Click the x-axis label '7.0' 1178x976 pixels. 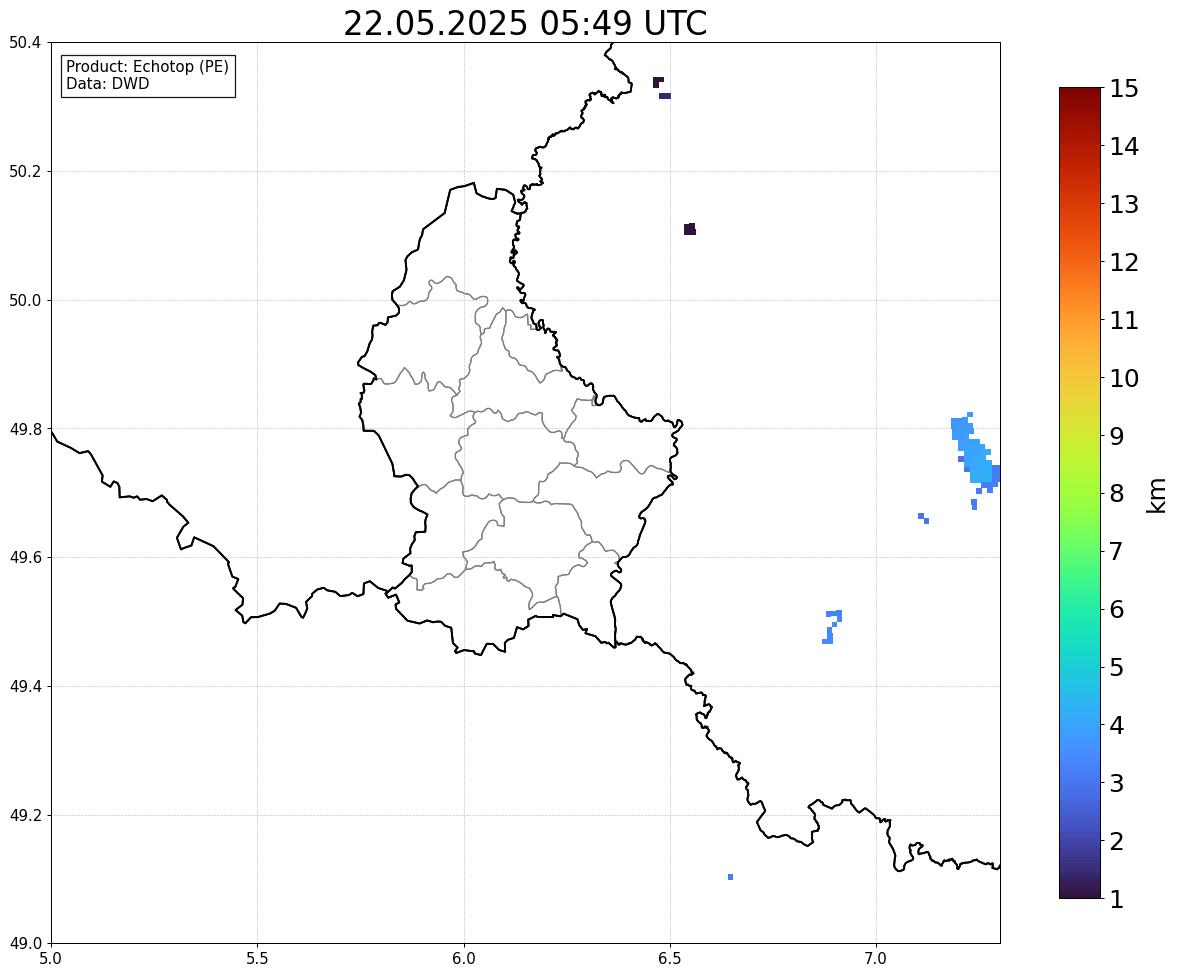coord(876,959)
